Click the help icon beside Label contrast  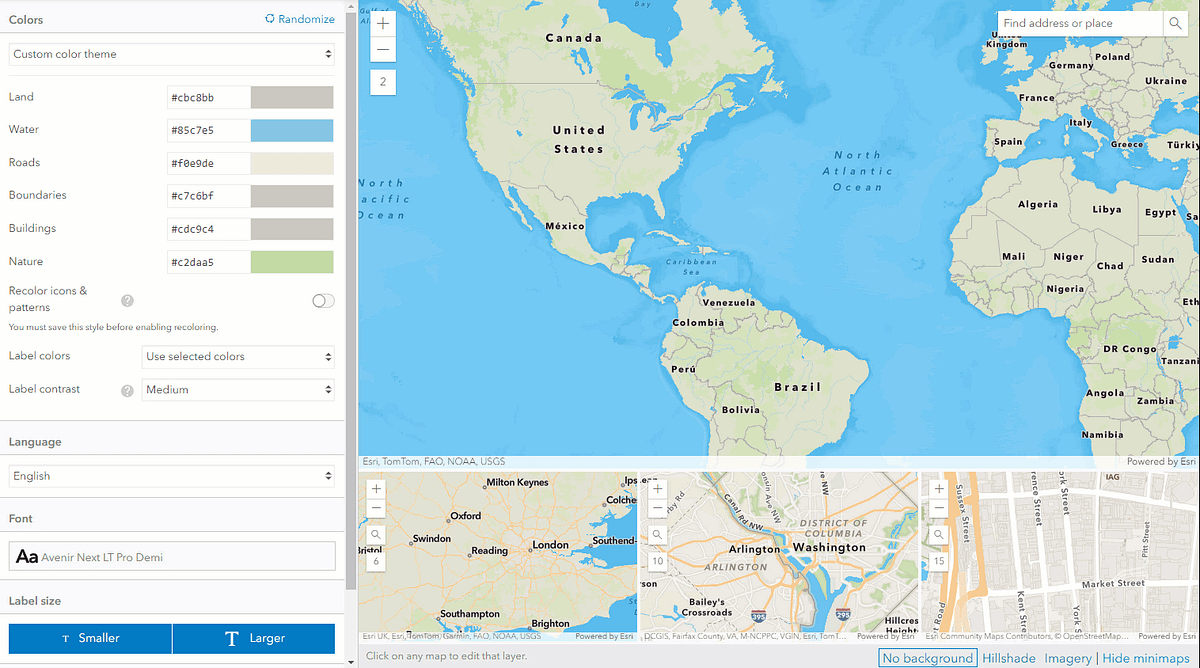point(127,390)
